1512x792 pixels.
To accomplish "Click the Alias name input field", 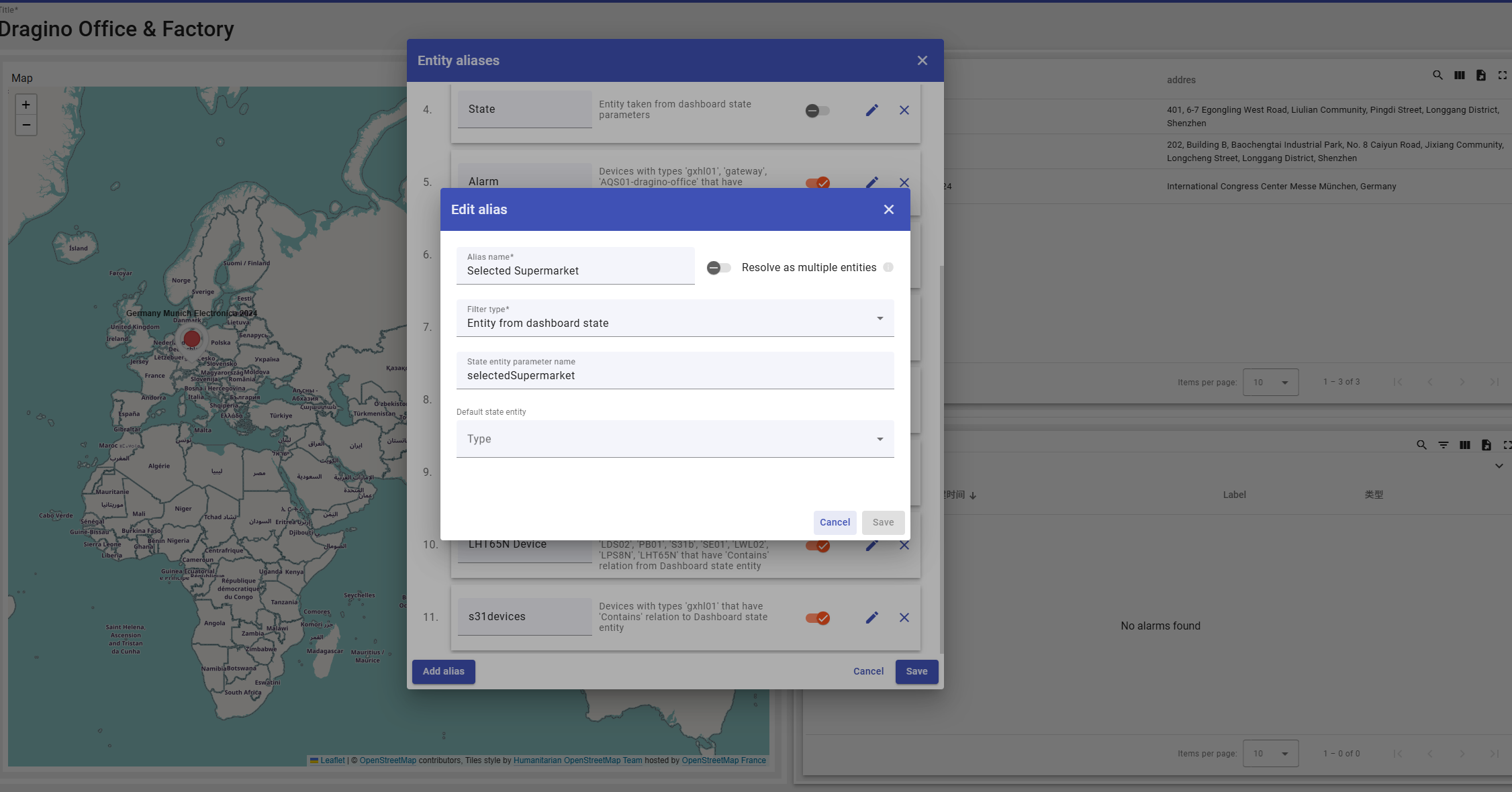I will pos(575,270).
